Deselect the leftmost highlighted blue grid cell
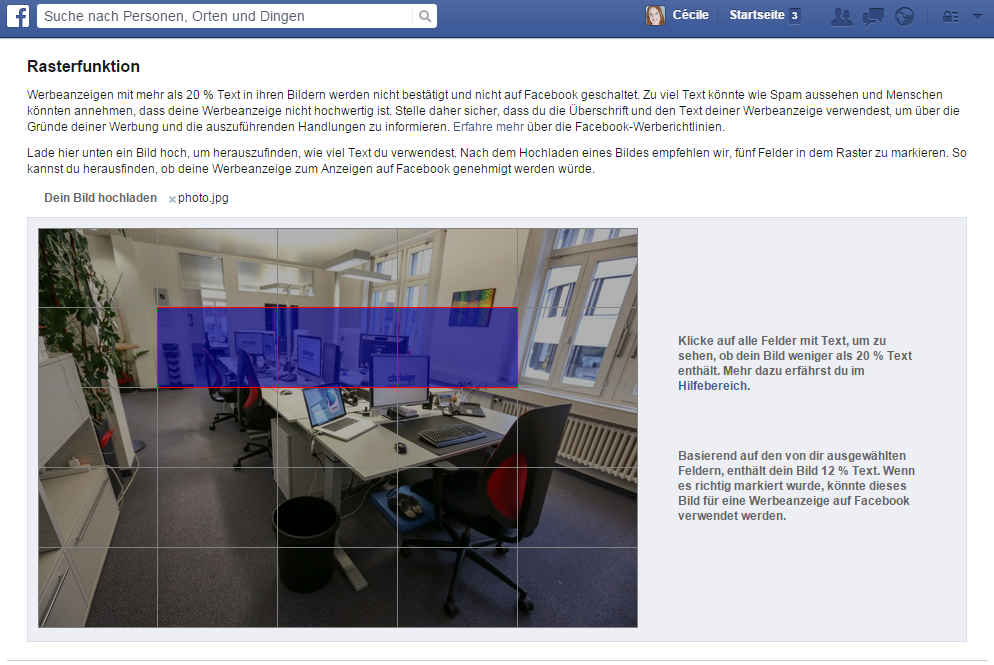Screen dimensions: 994x665 tap(217, 347)
